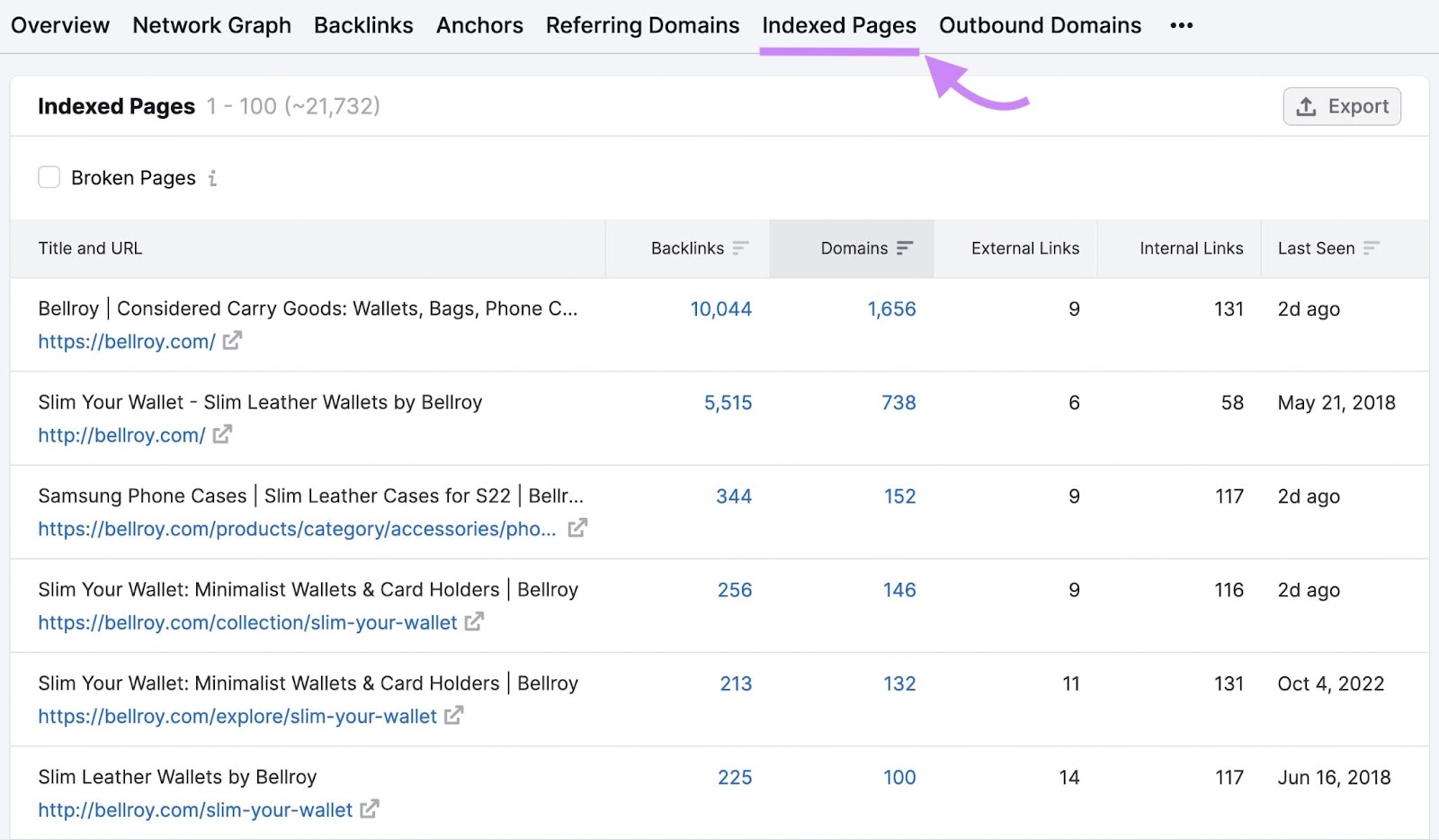The width and height of the screenshot is (1439, 840).
Task: Select the Anchors tab
Action: (479, 25)
